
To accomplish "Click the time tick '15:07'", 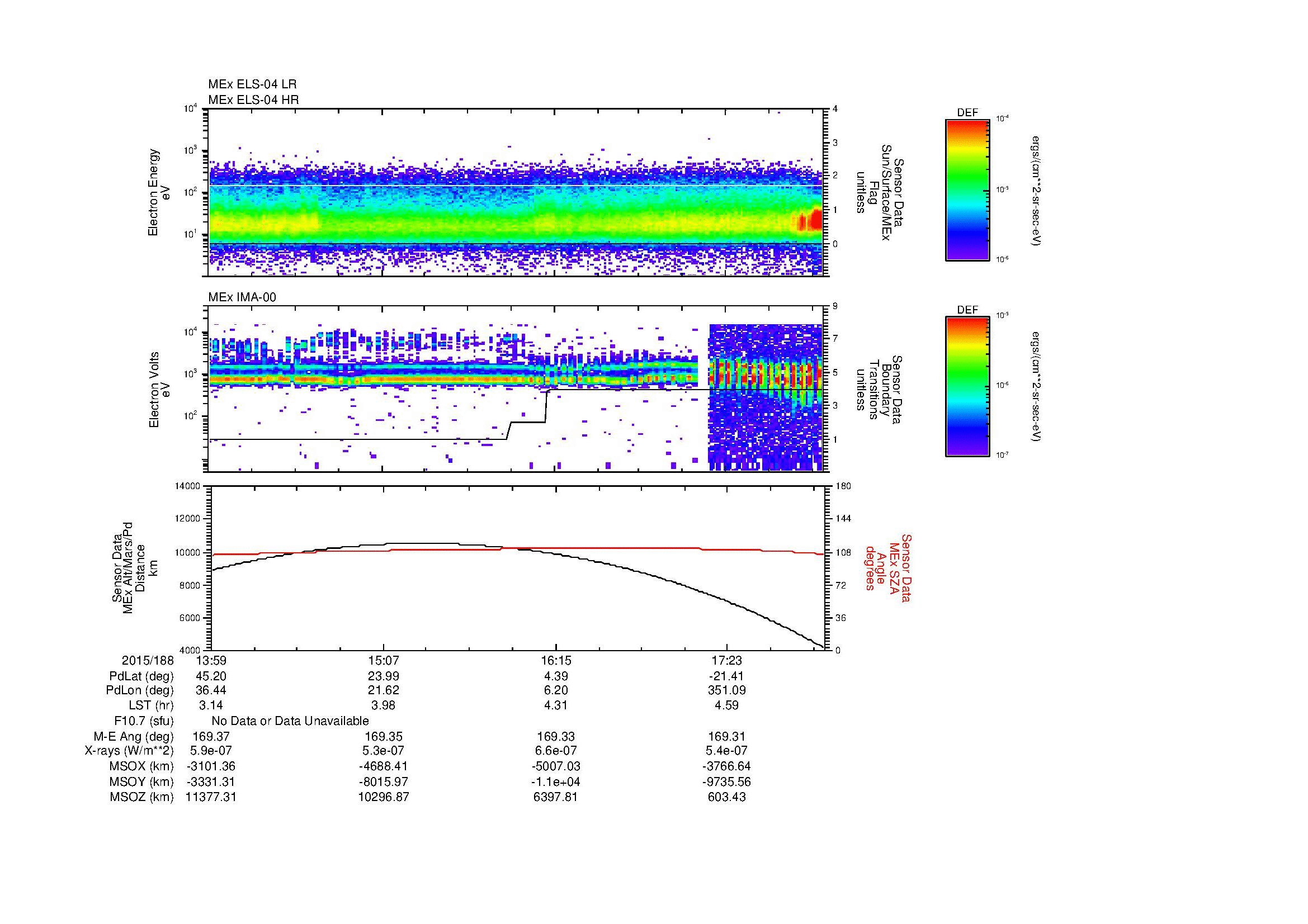I will click(x=384, y=660).
